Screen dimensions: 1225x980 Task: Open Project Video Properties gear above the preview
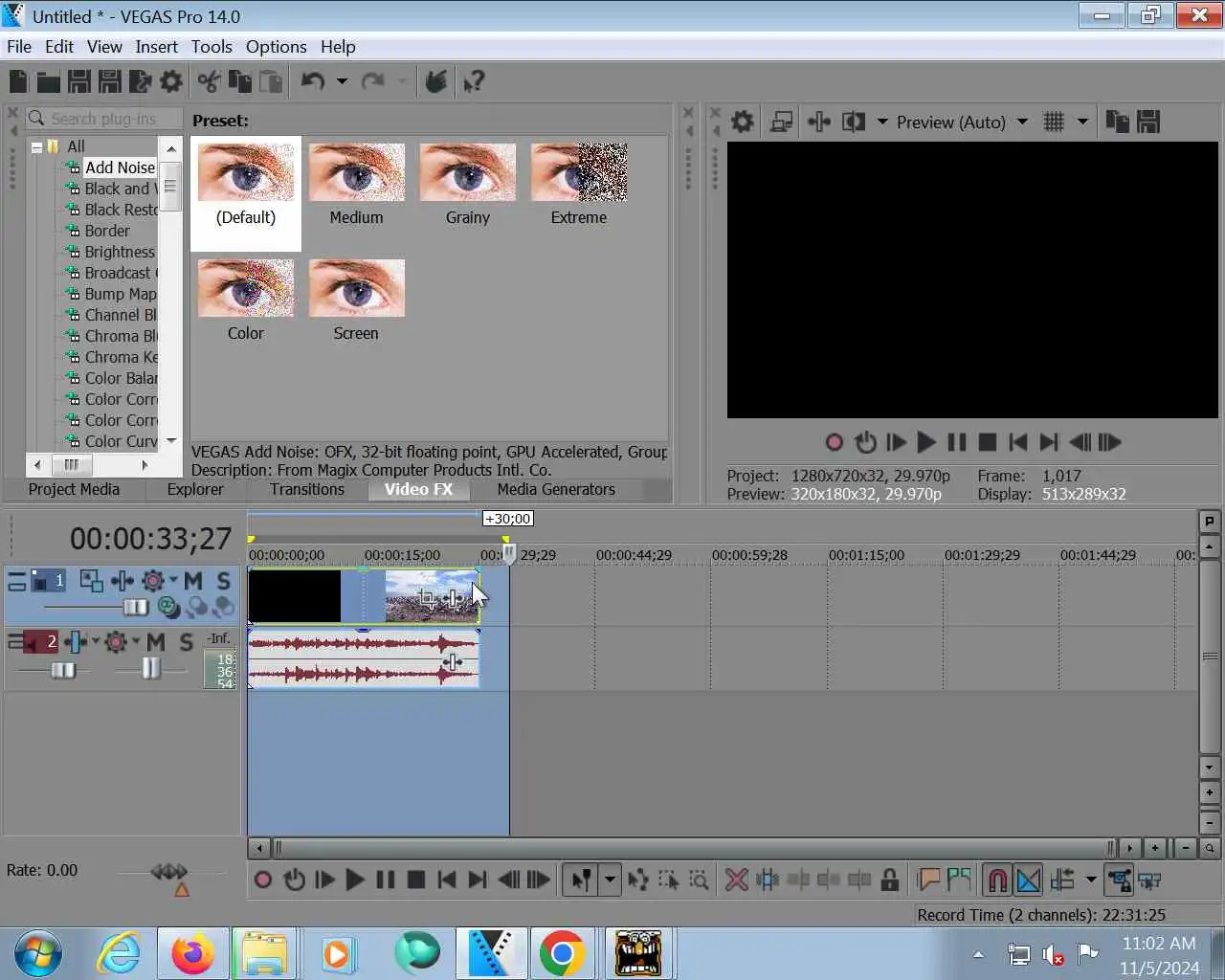(x=742, y=122)
